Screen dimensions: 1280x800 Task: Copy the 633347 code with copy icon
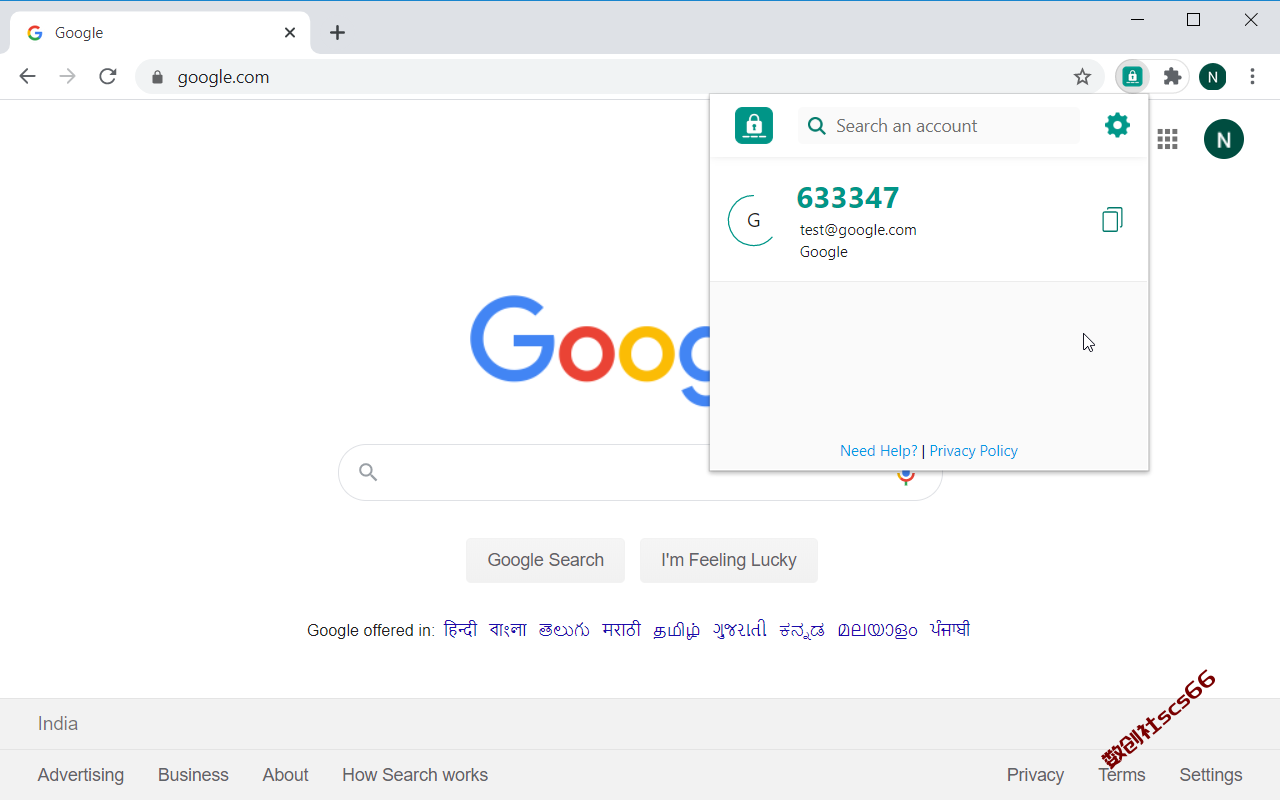pyautogui.click(x=1112, y=220)
